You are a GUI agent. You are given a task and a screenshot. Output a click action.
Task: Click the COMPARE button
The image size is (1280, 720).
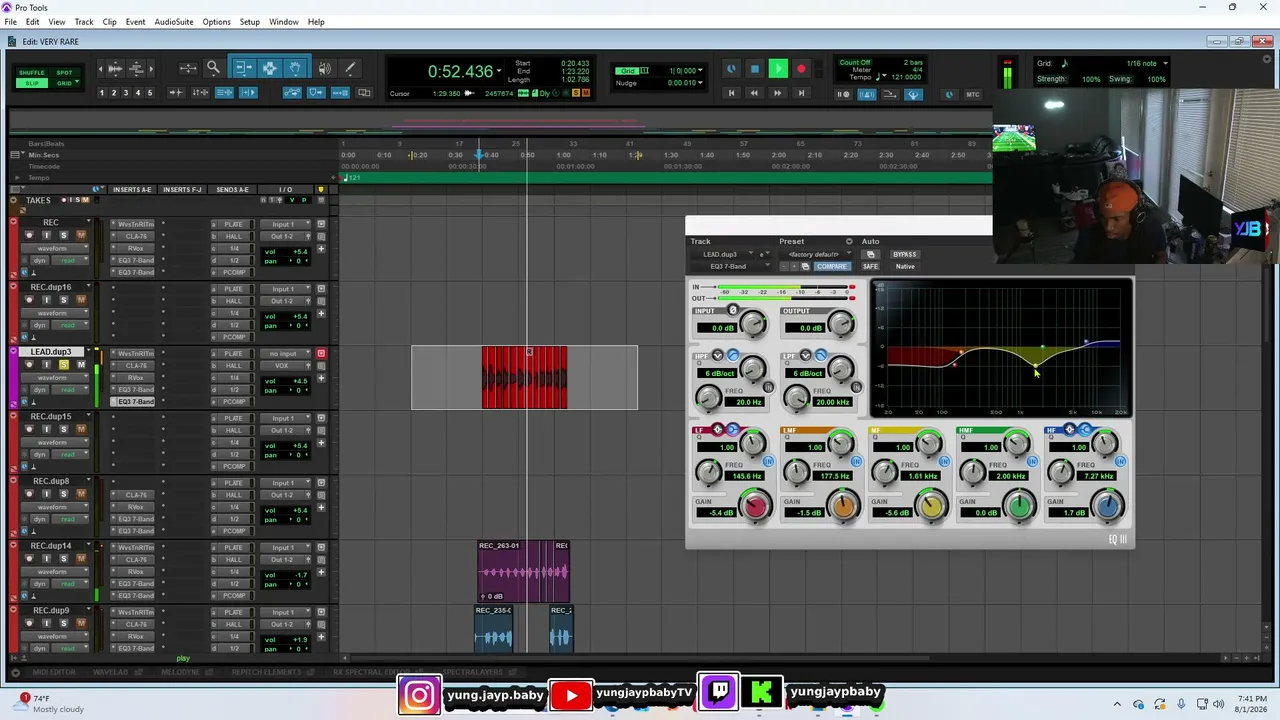832,267
